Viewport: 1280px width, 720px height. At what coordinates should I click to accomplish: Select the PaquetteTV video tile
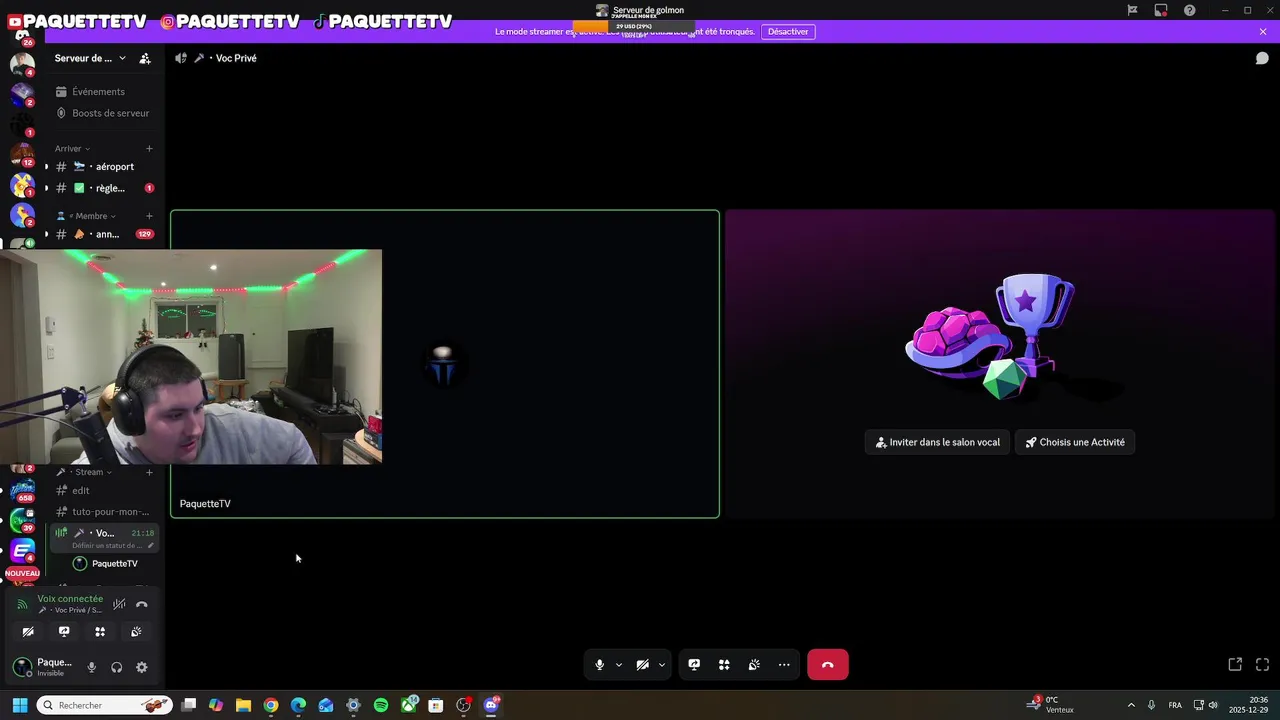445,364
